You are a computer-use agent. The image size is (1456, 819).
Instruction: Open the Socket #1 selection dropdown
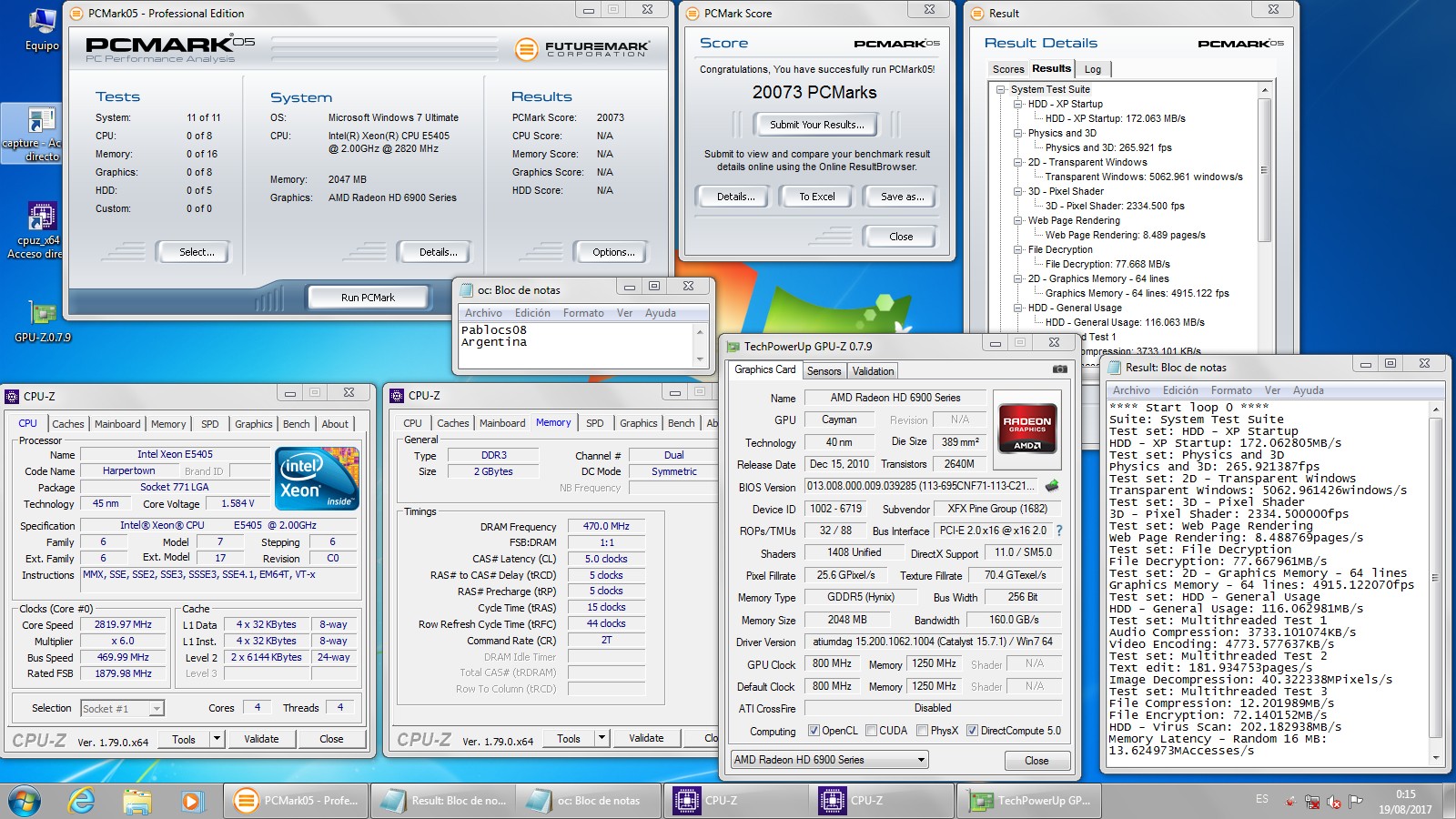tap(122, 708)
